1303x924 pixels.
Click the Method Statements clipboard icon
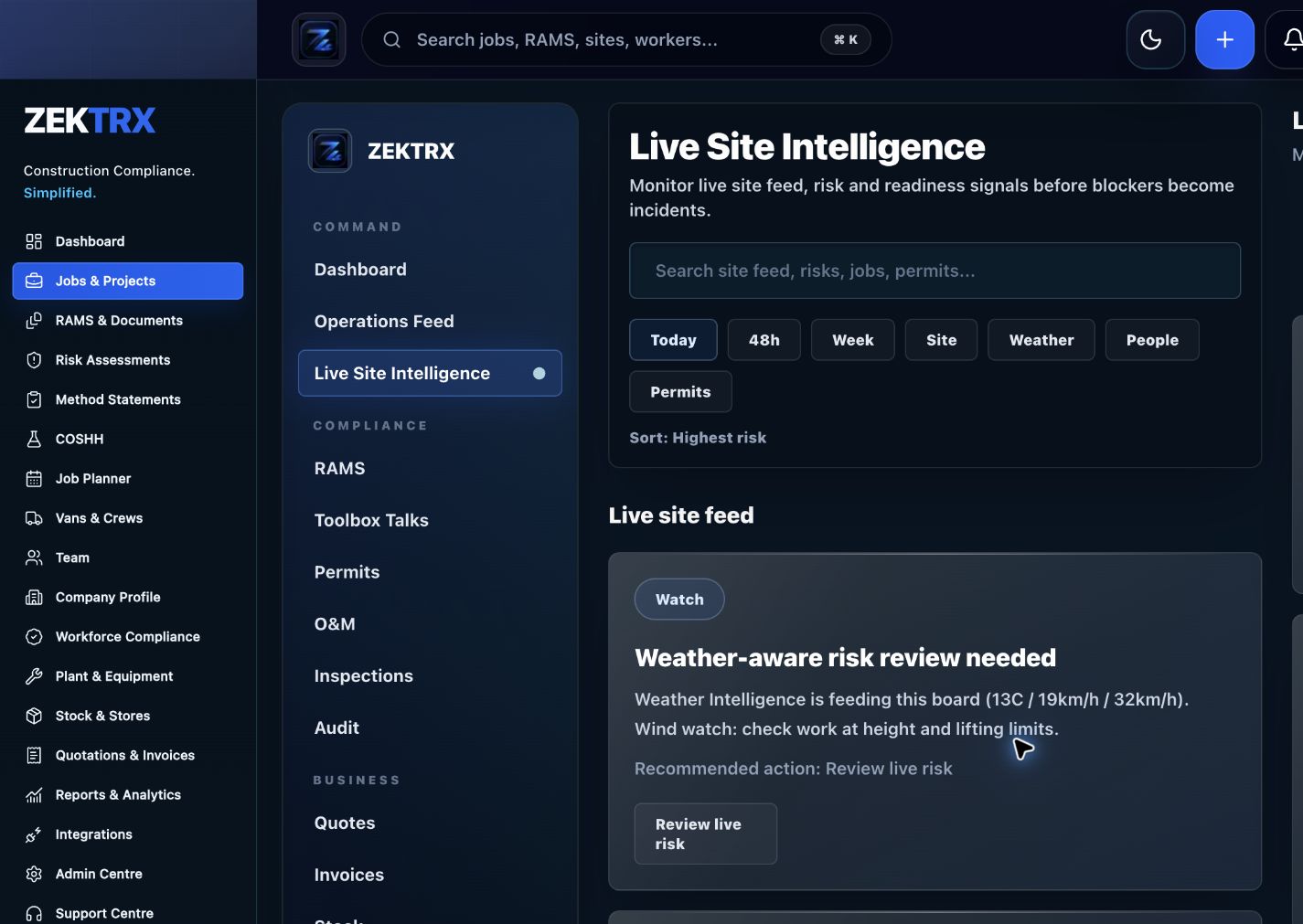[x=34, y=399]
